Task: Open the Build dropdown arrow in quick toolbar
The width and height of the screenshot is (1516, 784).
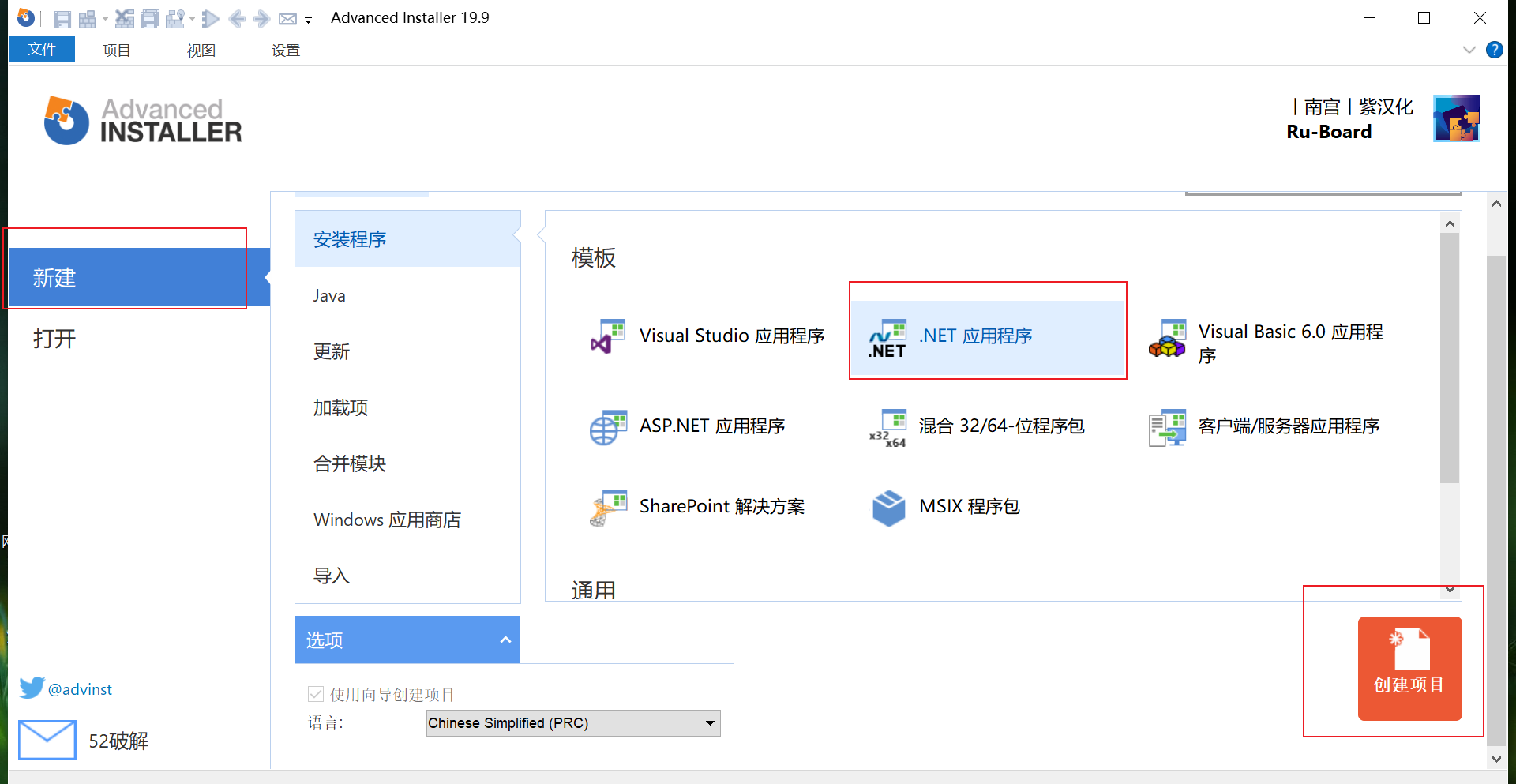Action: [105, 19]
